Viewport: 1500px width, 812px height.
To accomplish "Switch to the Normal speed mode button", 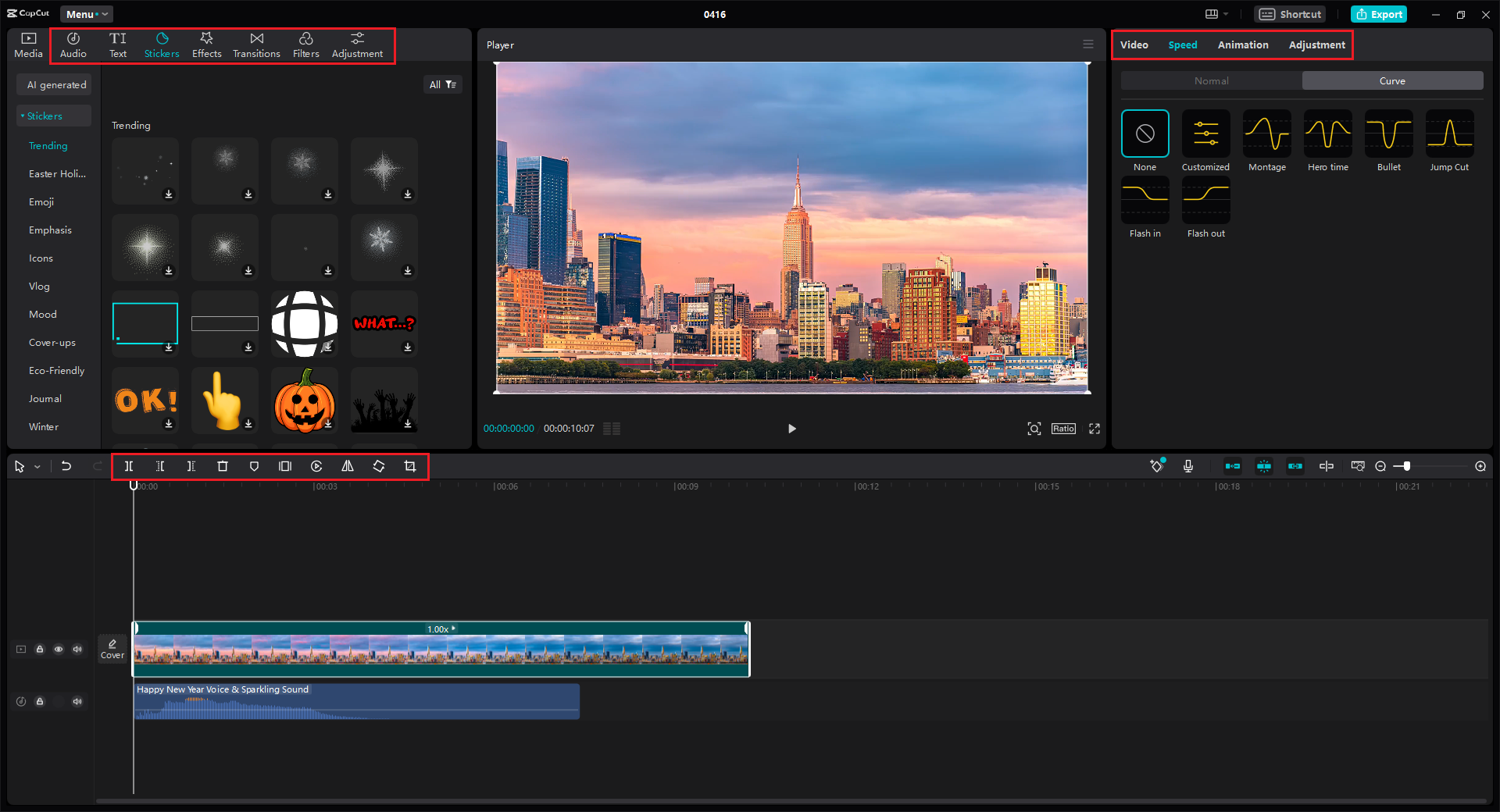I will point(1211,80).
